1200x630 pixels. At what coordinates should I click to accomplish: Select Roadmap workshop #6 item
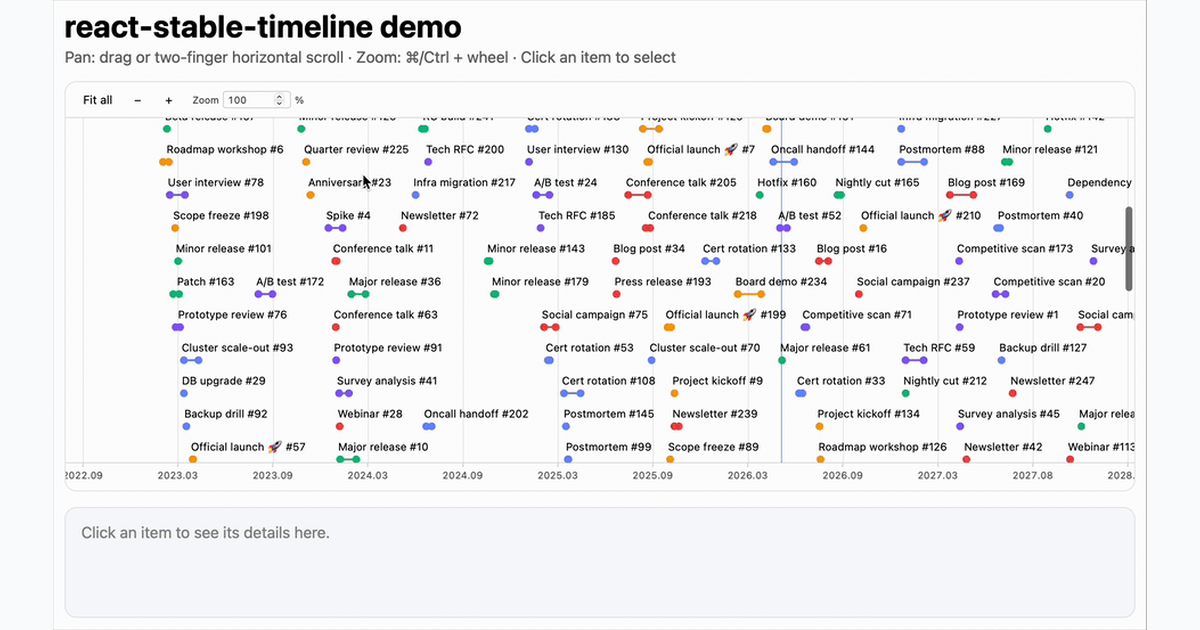coord(225,149)
